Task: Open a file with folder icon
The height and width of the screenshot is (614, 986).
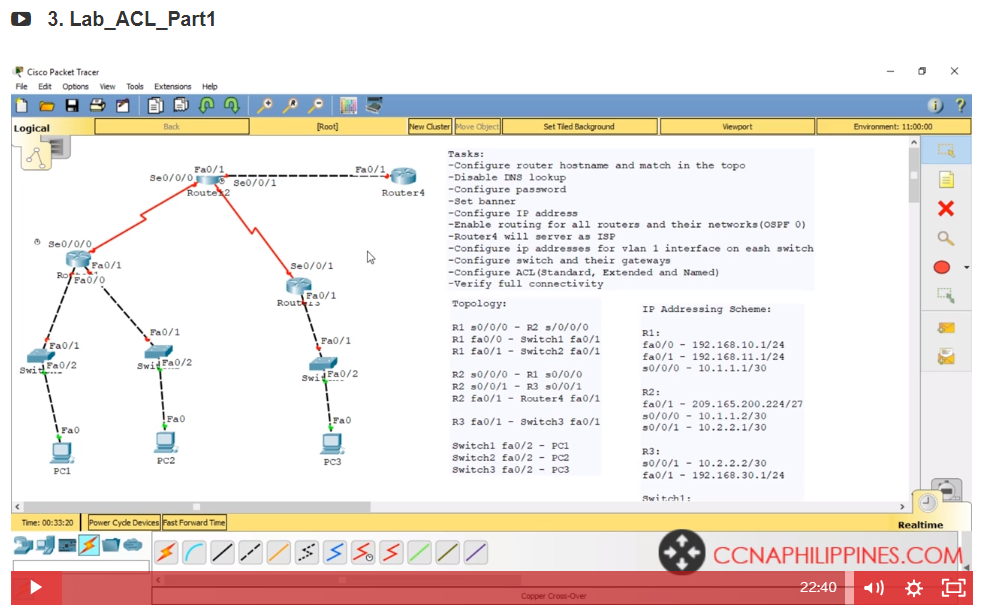Action: (47, 106)
